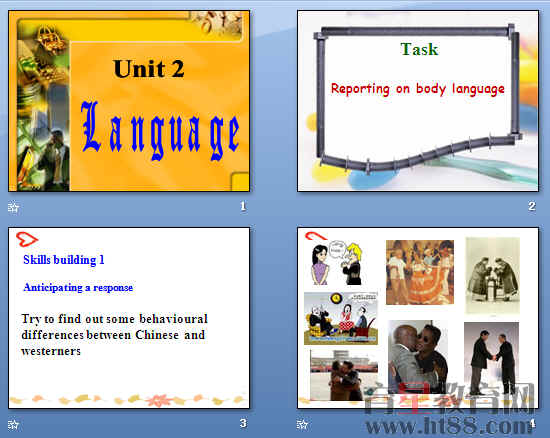Click the handshake photo on slide 4

[x=491, y=358]
